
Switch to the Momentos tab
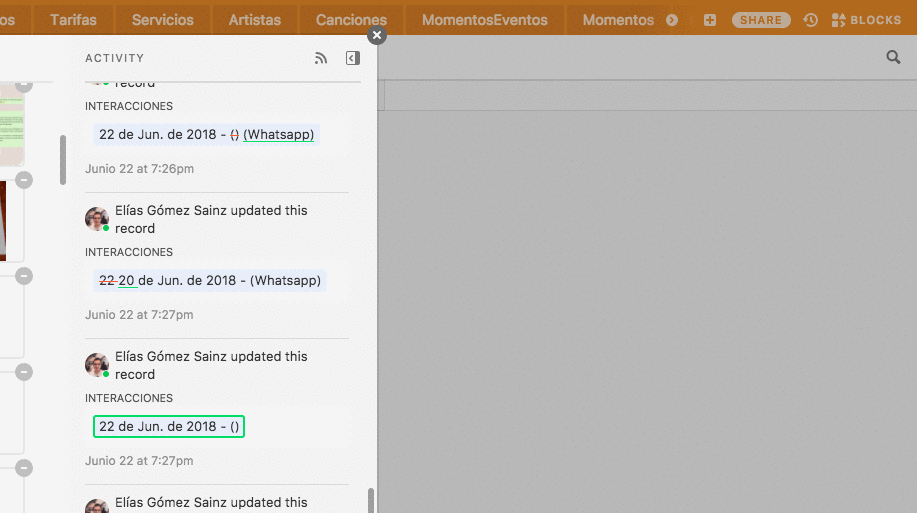pos(618,20)
